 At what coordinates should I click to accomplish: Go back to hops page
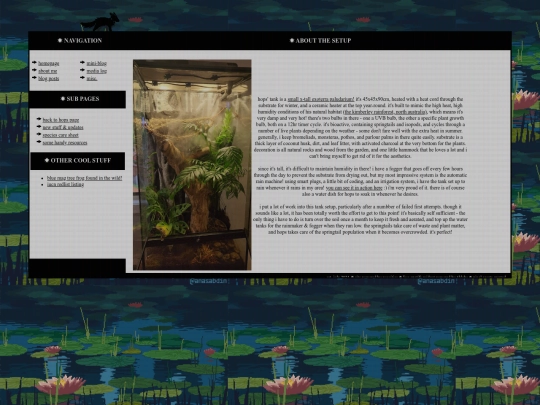pyautogui.click(x=61, y=120)
